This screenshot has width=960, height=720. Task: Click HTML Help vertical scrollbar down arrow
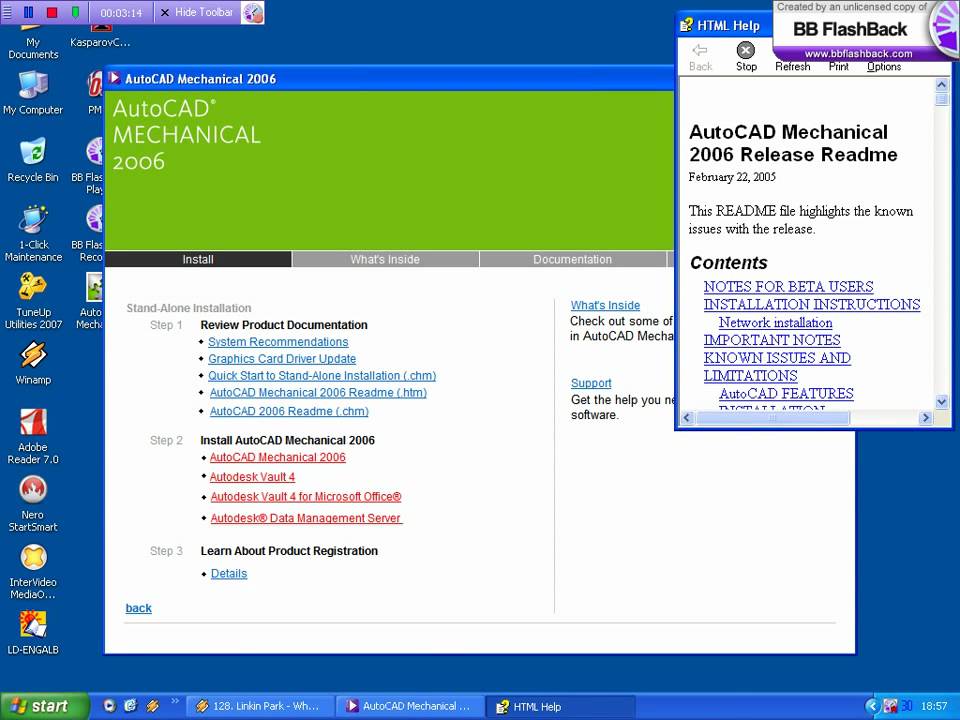[x=942, y=402]
